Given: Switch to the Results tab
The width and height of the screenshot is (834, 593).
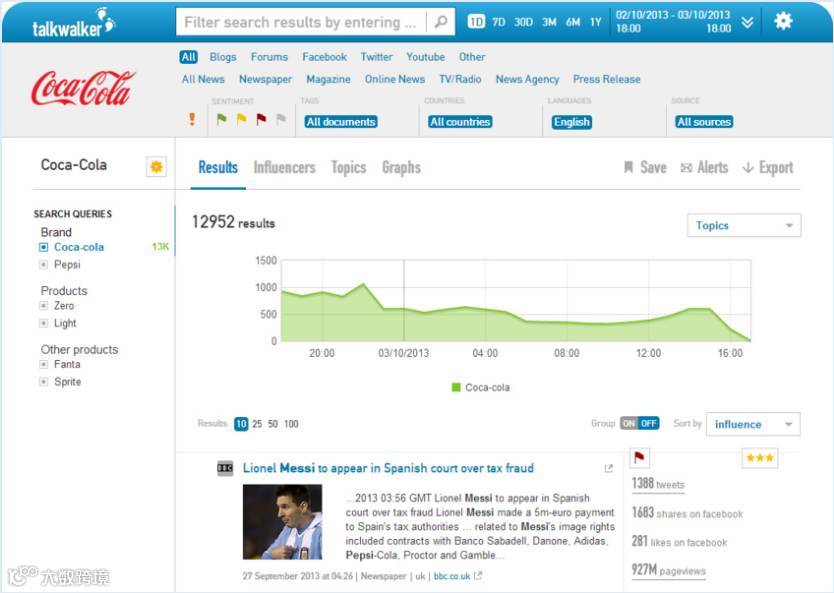Looking at the screenshot, I should pos(218,168).
